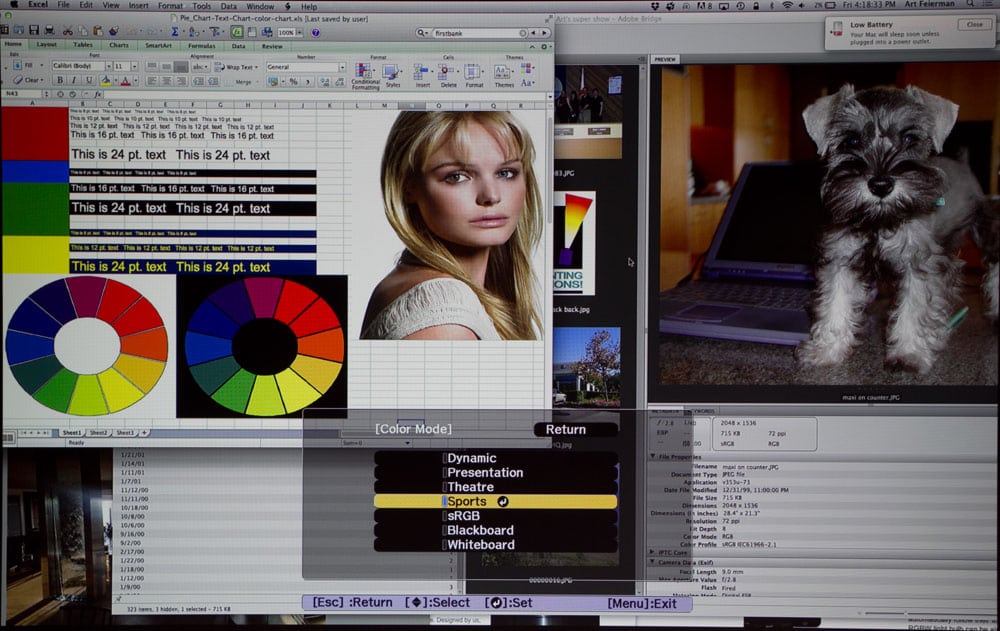
Task: Click the Bold formatting icon
Action: coord(58,81)
